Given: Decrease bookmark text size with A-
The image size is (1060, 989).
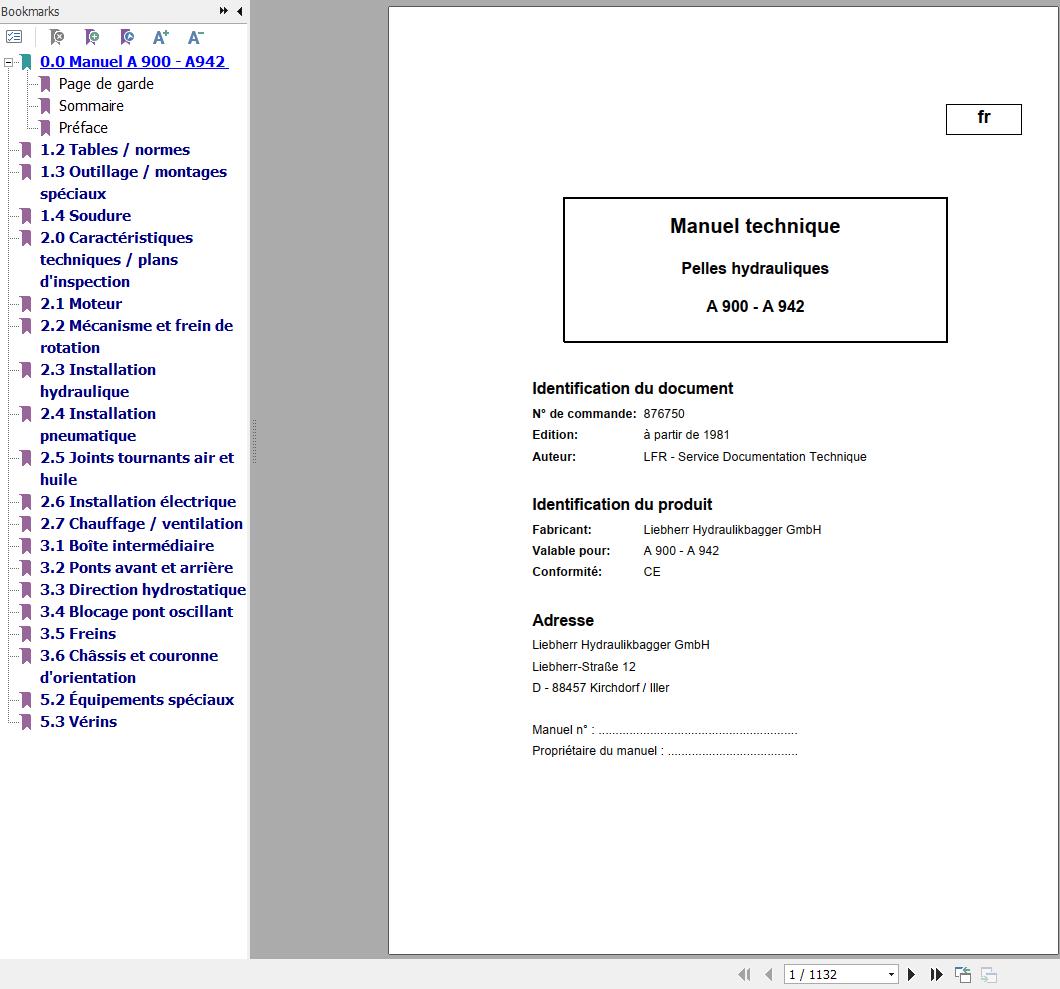Looking at the screenshot, I should point(195,37).
